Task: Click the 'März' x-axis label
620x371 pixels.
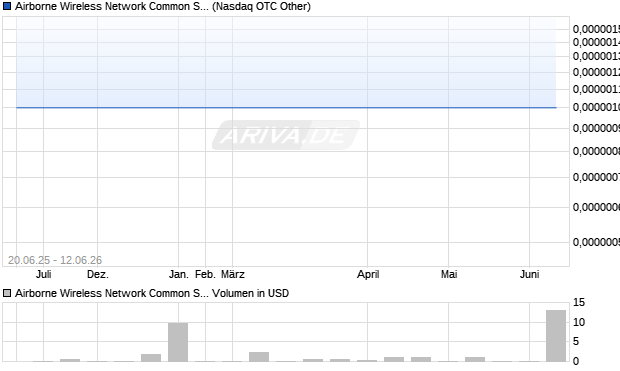Action: coord(233,274)
